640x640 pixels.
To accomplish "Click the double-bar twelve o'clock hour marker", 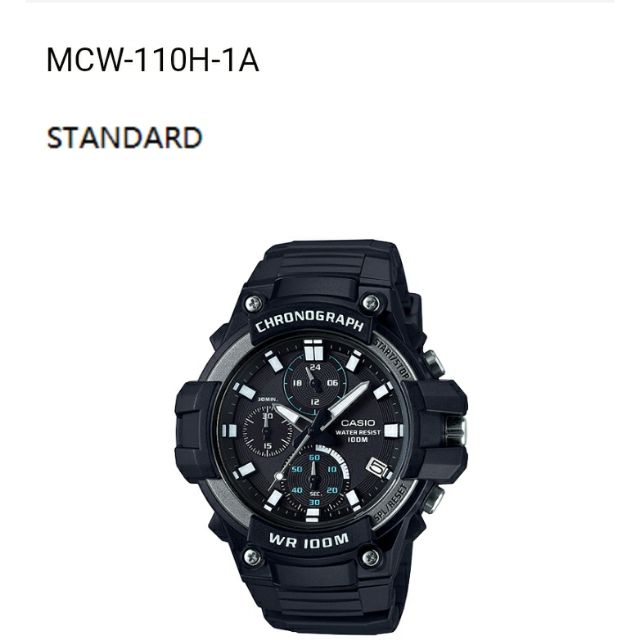I will 313,350.
